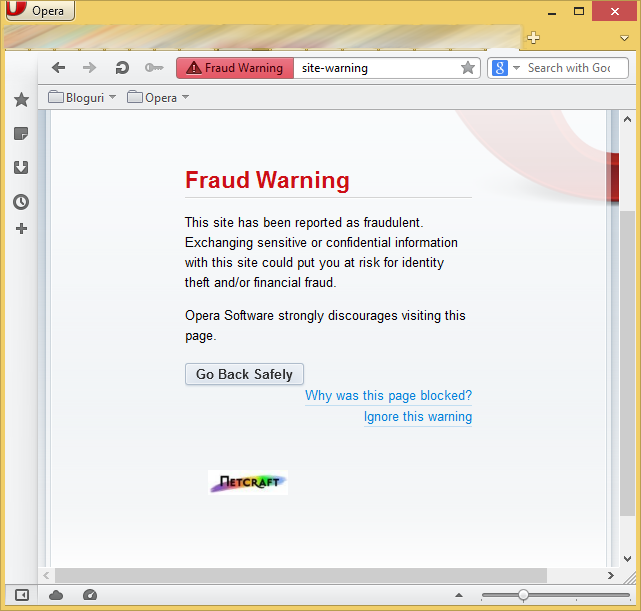Open the History sidebar panel clock
The image size is (641, 611).
tap(21, 202)
